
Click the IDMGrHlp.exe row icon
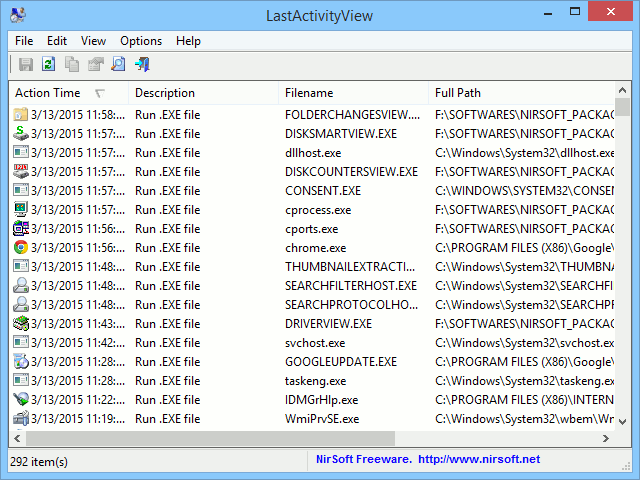tap(21, 399)
